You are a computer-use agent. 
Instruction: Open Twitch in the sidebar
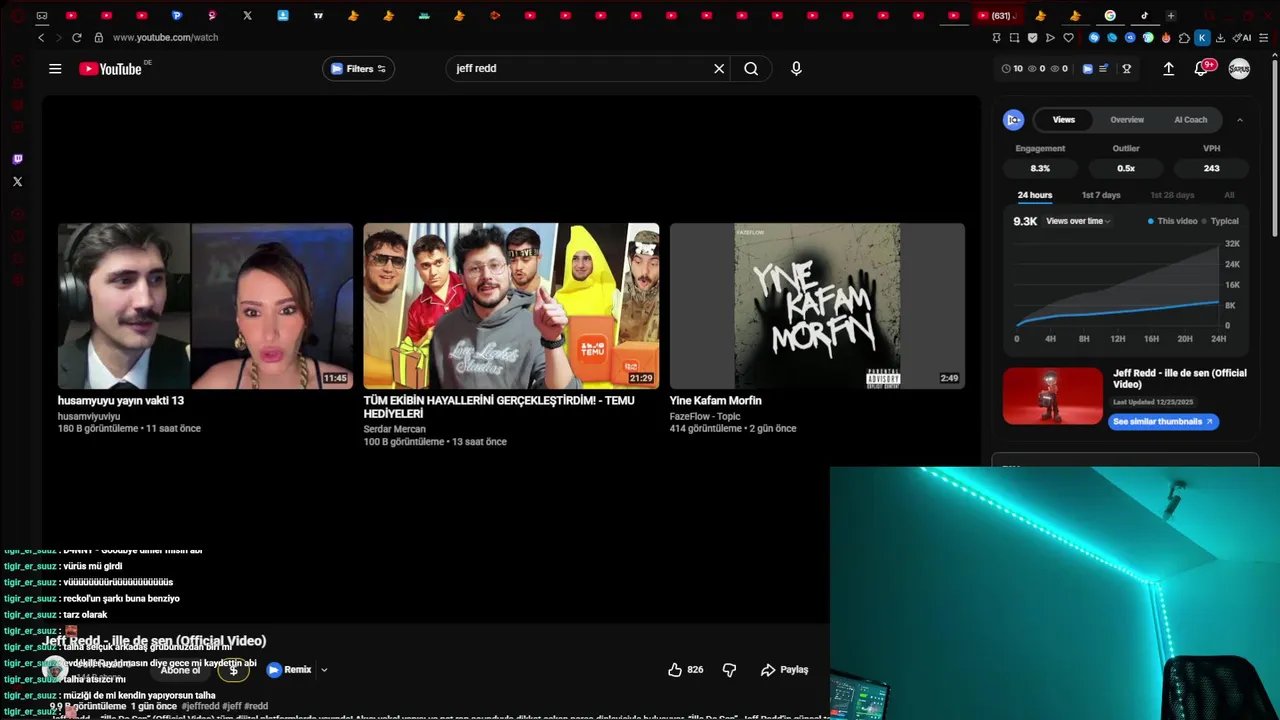[x=17, y=159]
